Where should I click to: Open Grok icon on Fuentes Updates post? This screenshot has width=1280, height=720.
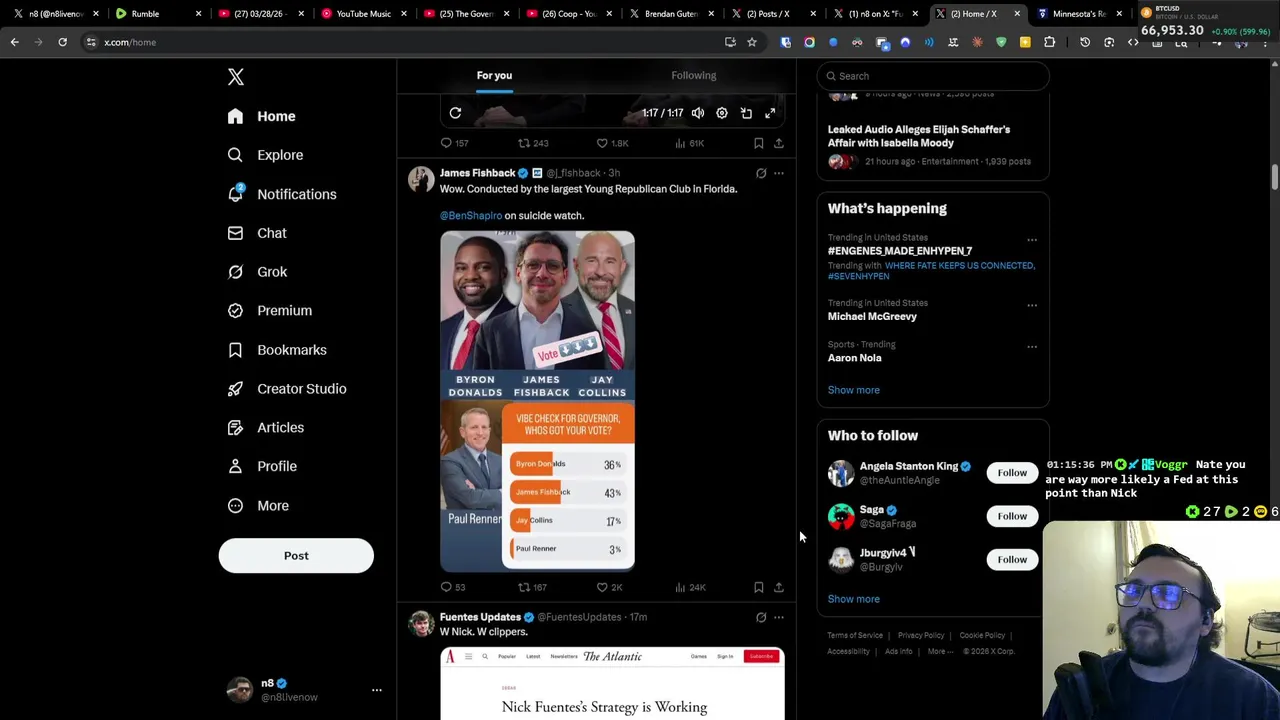pyautogui.click(x=761, y=617)
